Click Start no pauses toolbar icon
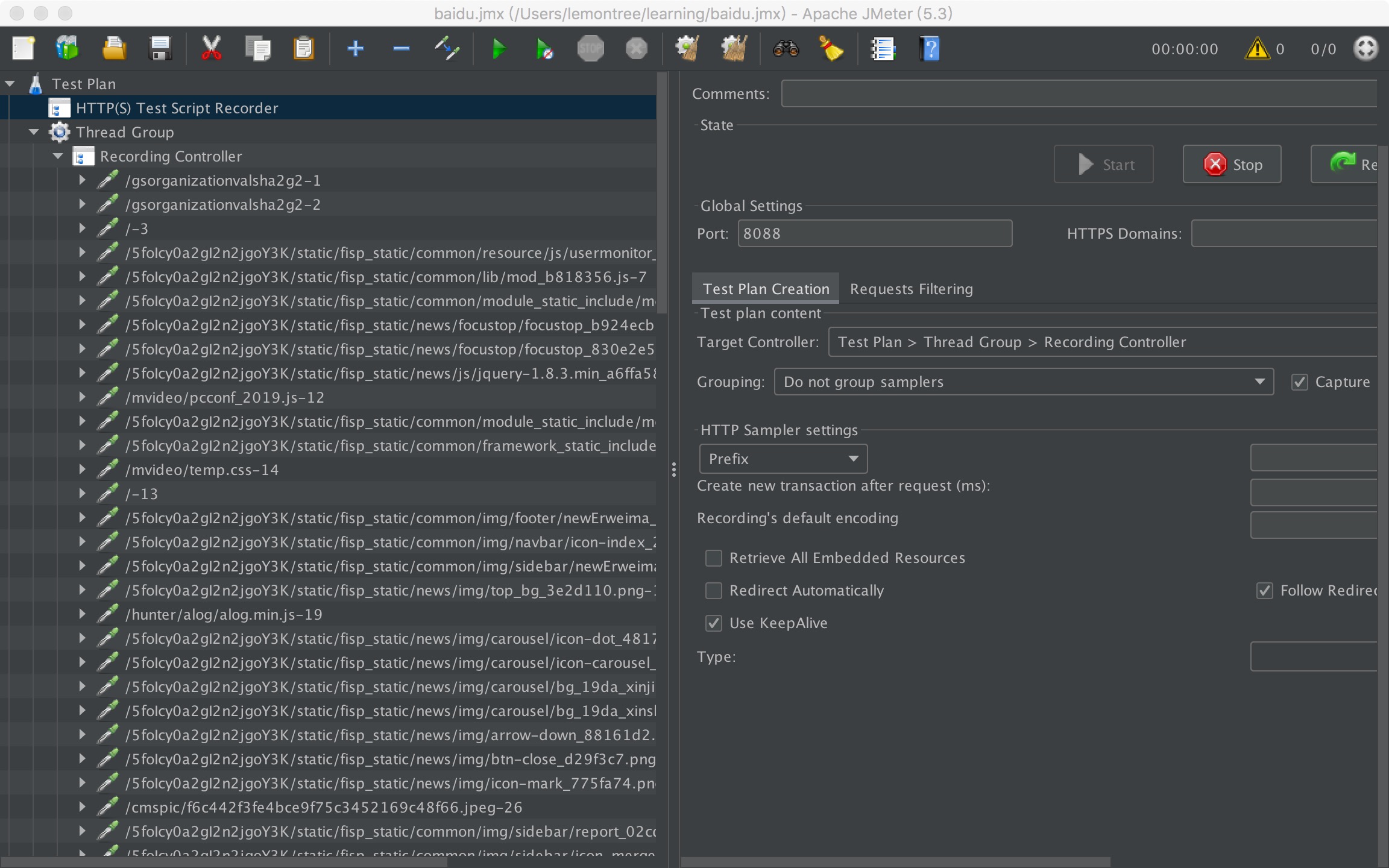 pyautogui.click(x=544, y=49)
